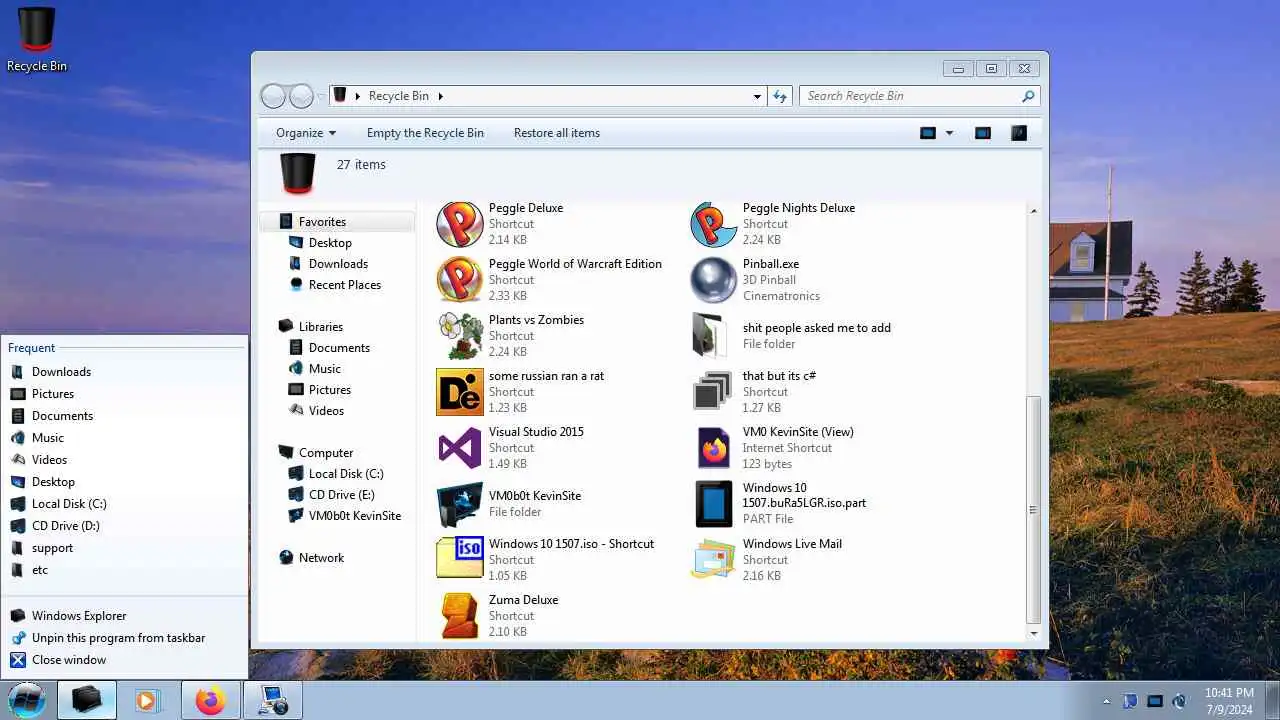This screenshot has width=1280, height=720.
Task: Click the refresh button beside address bar
Action: pyautogui.click(x=781, y=96)
